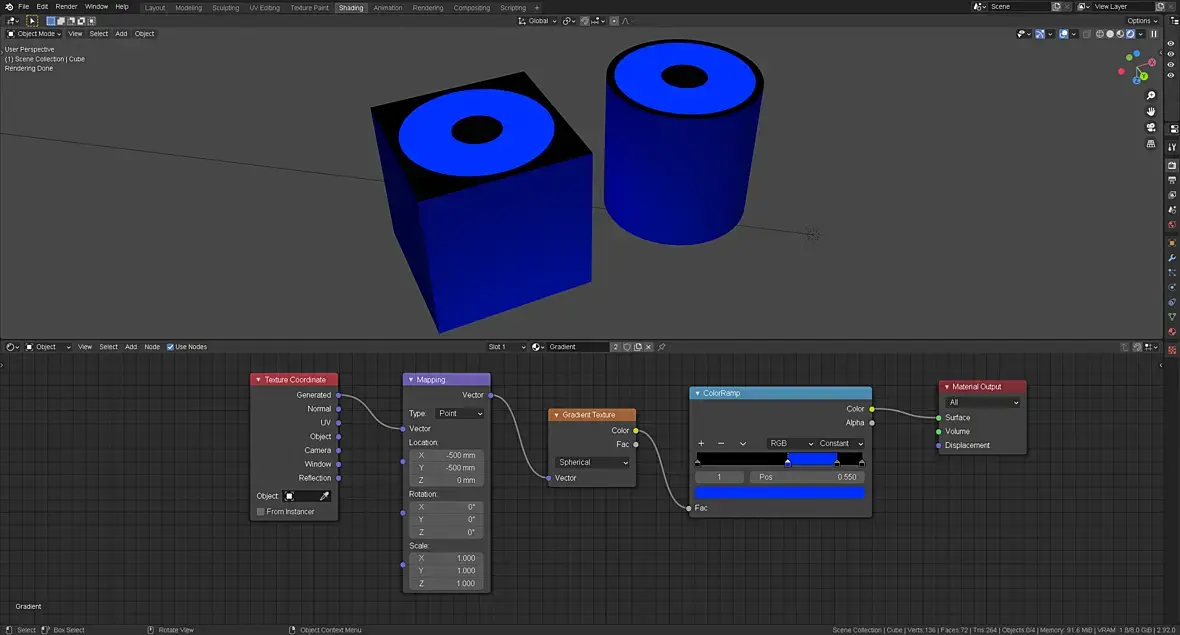
Task: Select rendered viewport shading mode icon
Action: click(x=1131, y=34)
